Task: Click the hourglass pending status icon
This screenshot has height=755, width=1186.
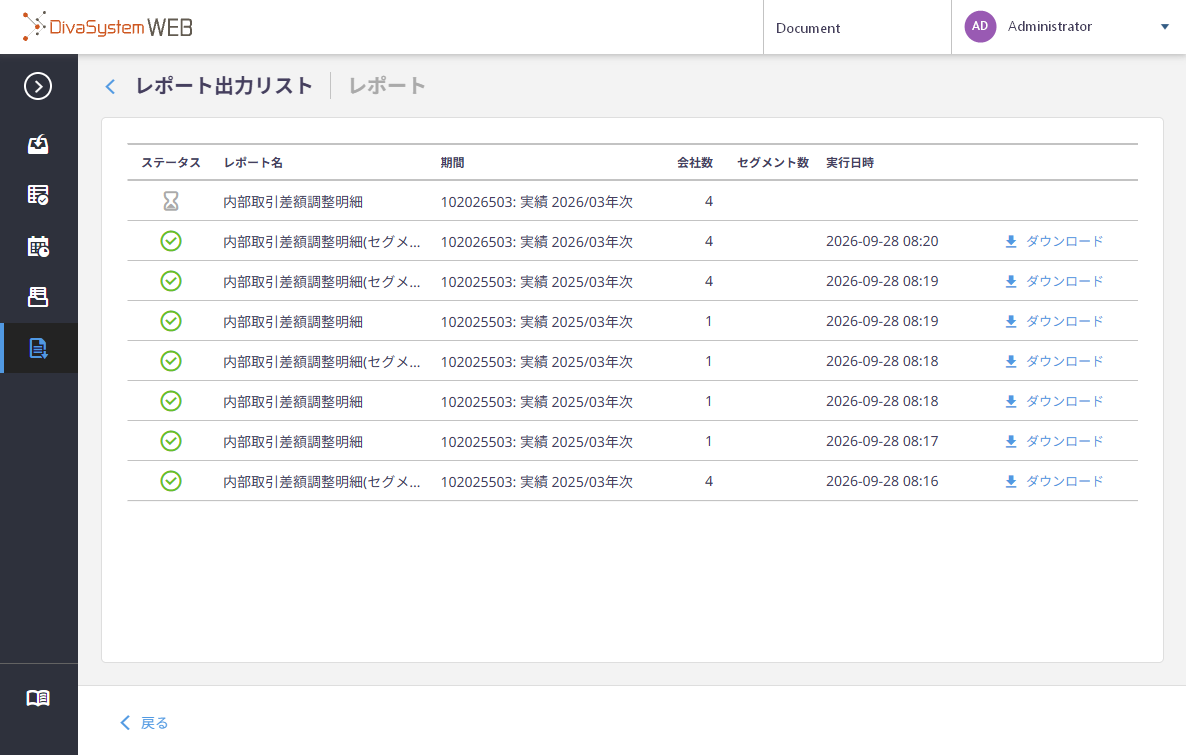Action: coord(171,201)
